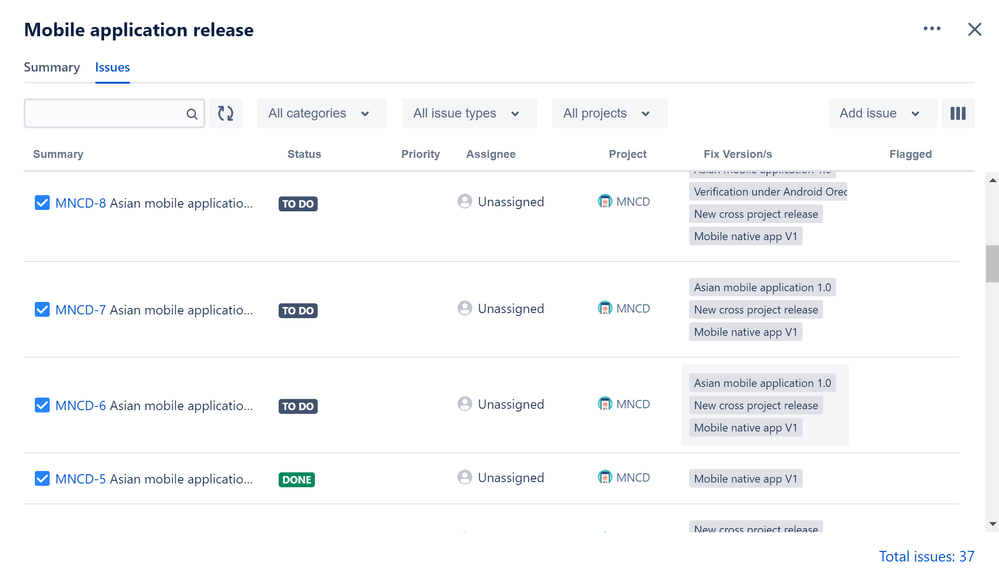Click Mobile native app V1 tag in MNCD-5
The width and height of the screenshot is (999, 582).
click(x=745, y=479)
